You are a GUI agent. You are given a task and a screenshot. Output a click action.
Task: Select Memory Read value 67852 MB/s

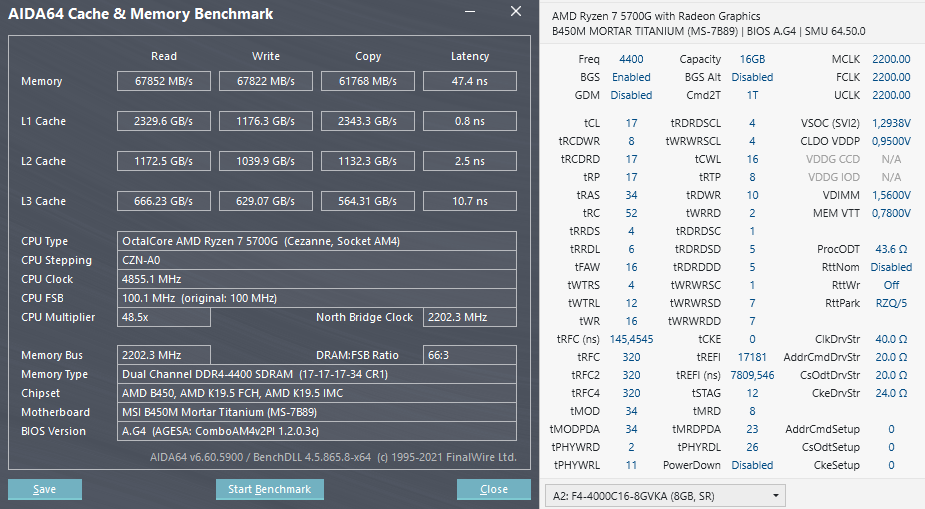point(164,81)
